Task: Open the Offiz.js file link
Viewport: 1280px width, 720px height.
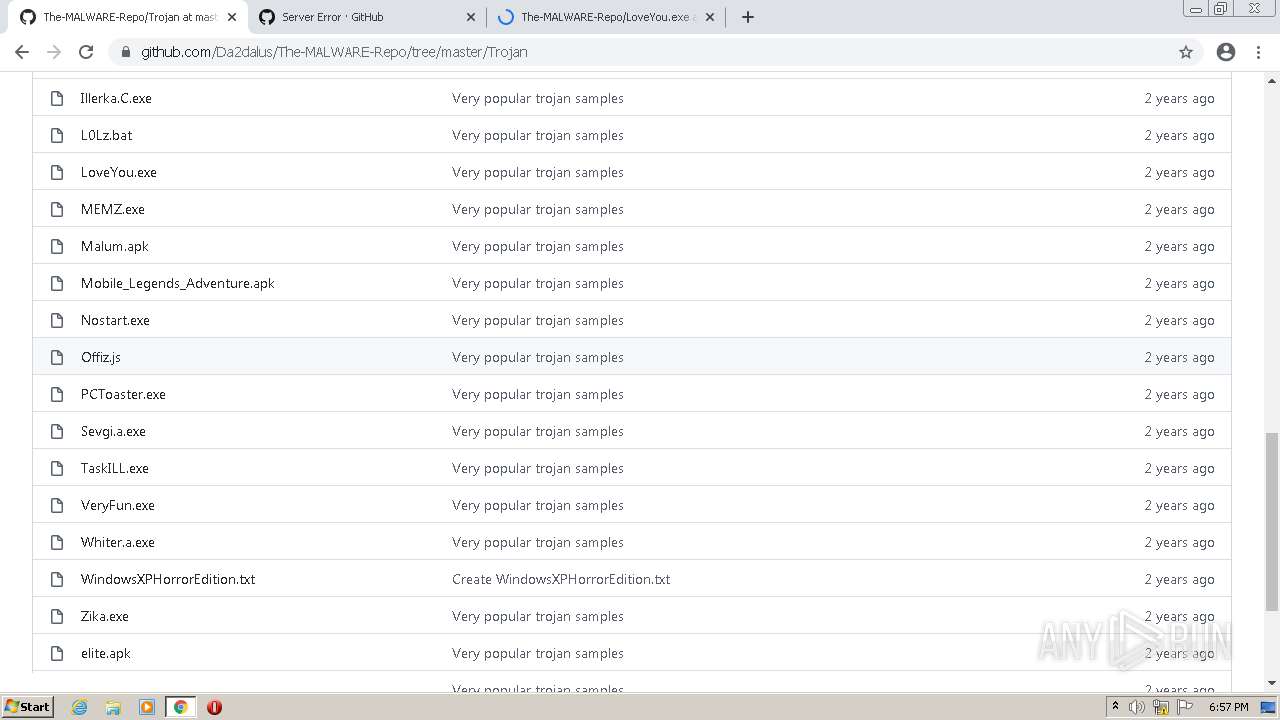Action: [101, 357]
